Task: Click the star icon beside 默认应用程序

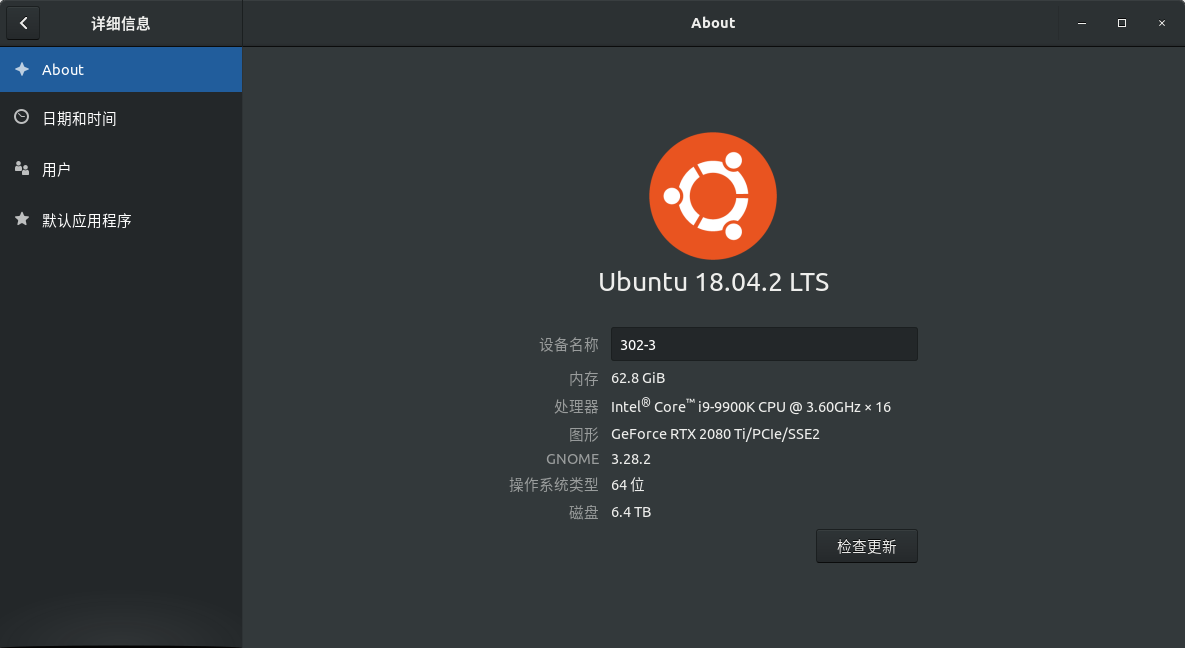Action: (x=22, y=220)
